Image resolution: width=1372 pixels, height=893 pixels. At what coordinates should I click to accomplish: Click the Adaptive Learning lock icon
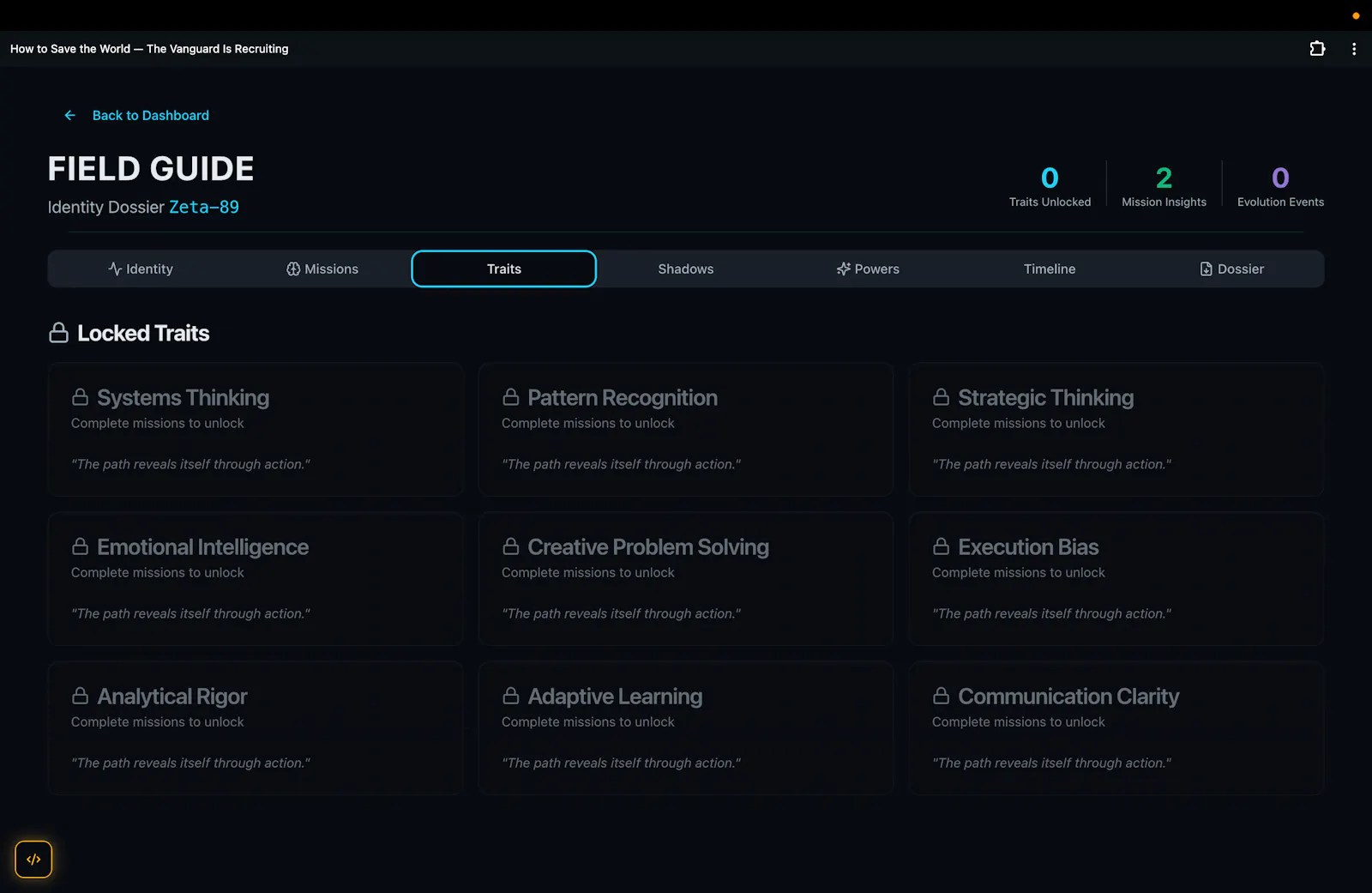(x=510, y=696)
